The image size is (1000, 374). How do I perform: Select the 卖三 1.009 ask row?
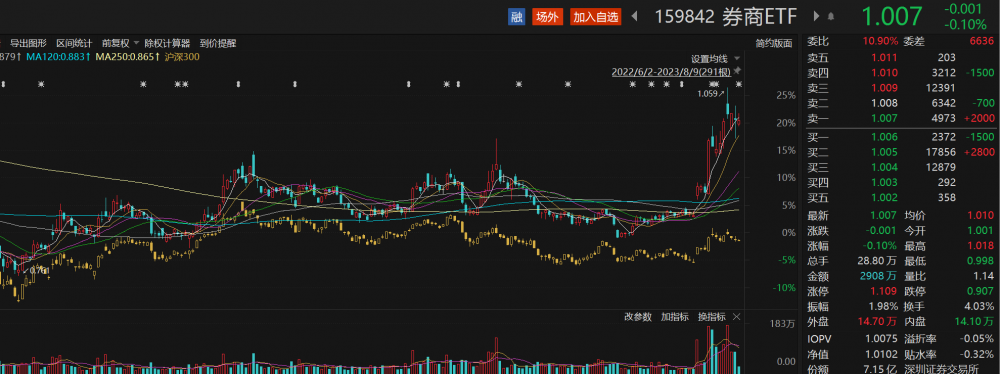901,88
